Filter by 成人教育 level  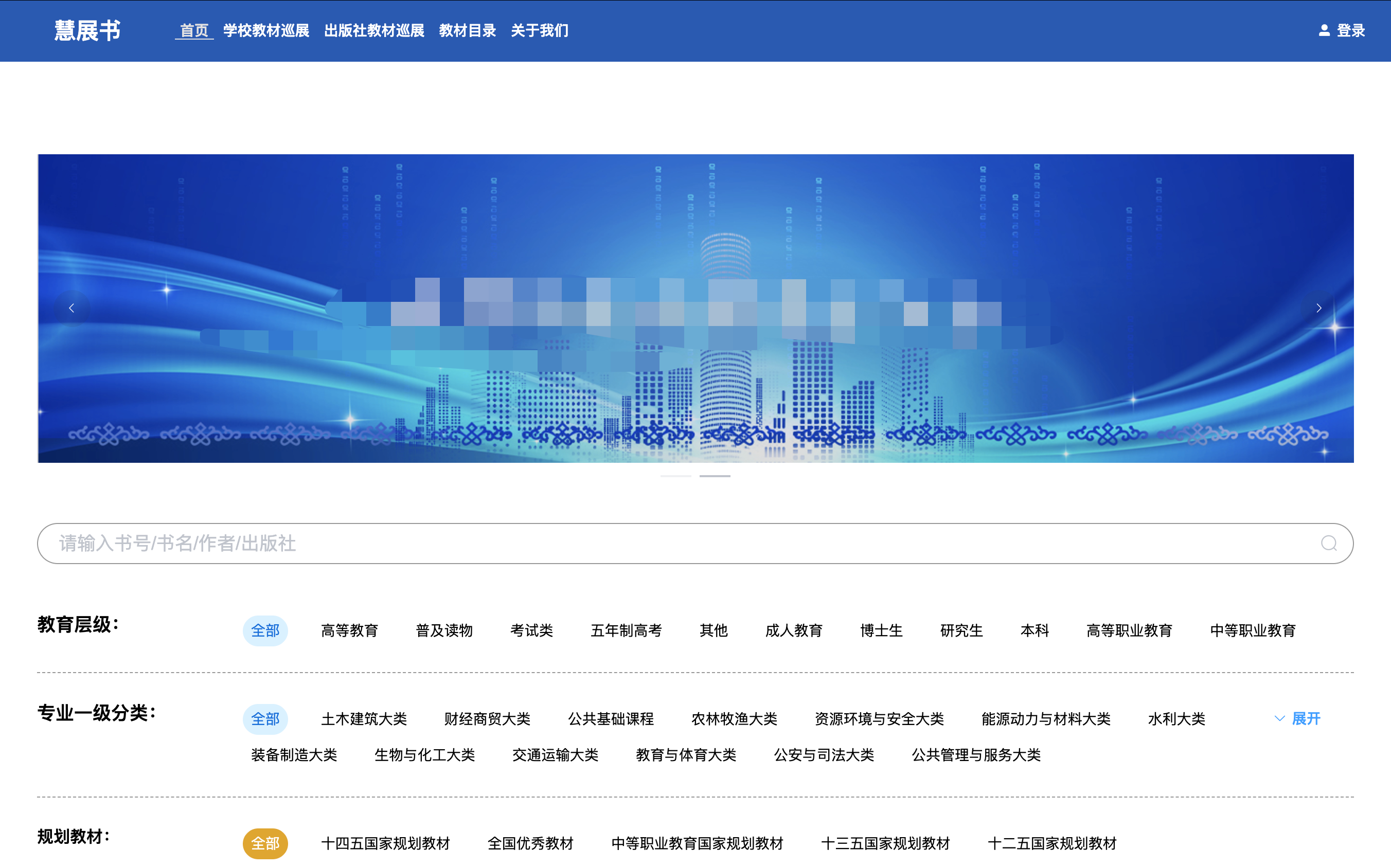[x=794, y=630]
